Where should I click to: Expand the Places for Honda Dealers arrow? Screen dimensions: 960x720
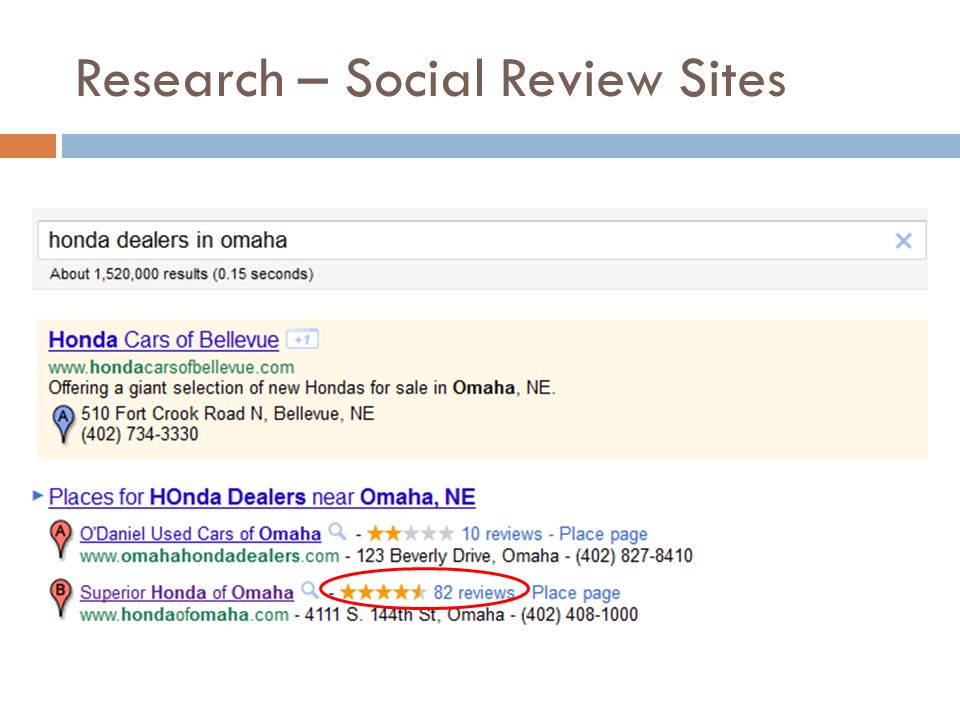[x=38, y=495]
